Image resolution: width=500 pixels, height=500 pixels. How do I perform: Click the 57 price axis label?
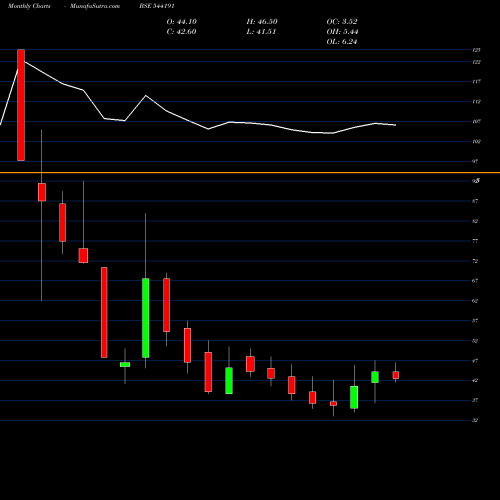coord(475,321)
